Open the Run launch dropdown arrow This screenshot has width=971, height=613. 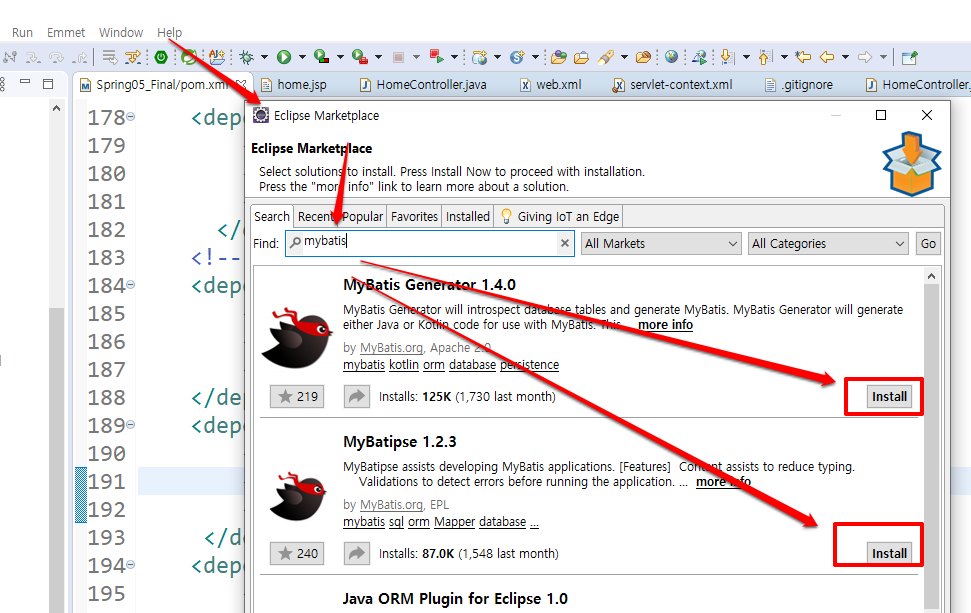click(x=302, y=58)
